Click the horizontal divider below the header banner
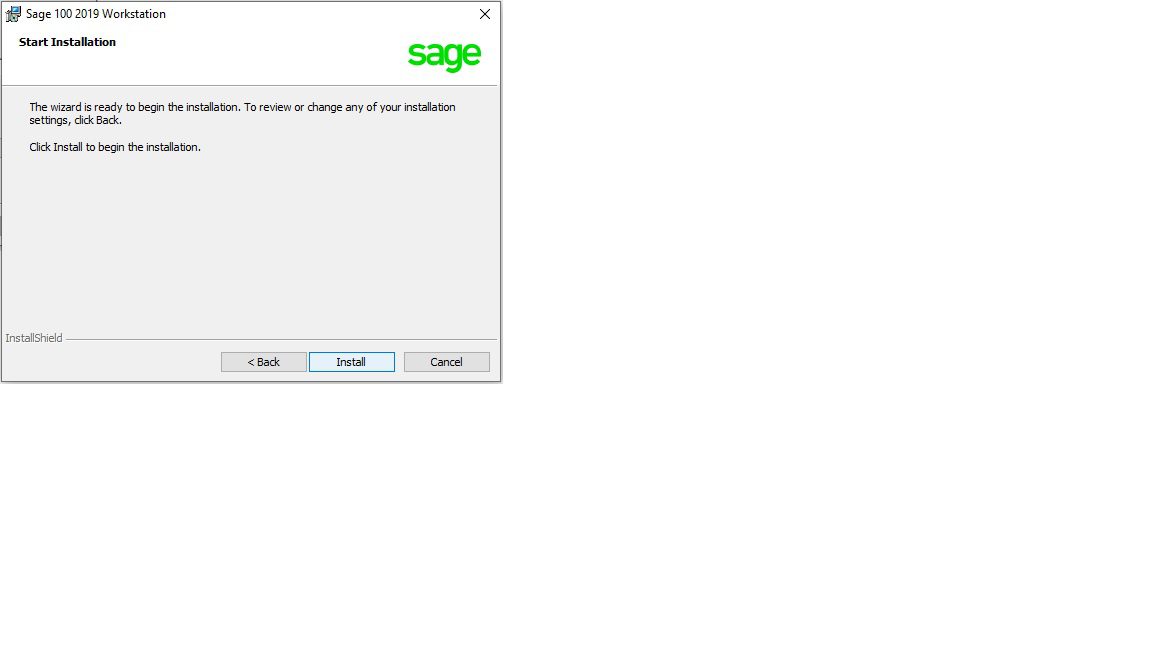The width and height of the screenshot is (1152, 648). click(x=250, y=85)
